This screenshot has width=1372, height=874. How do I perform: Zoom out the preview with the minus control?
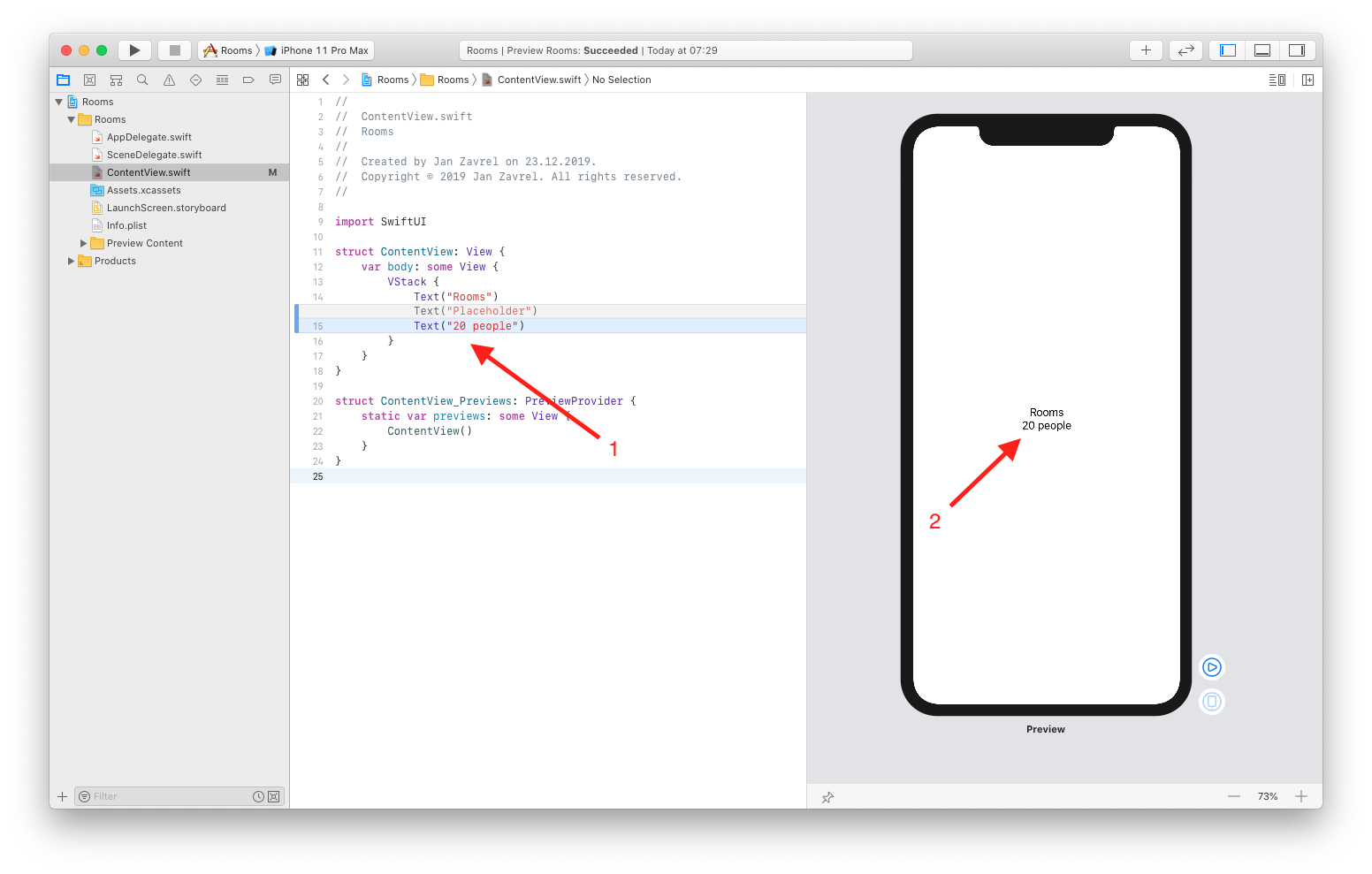click(1234, 796)
